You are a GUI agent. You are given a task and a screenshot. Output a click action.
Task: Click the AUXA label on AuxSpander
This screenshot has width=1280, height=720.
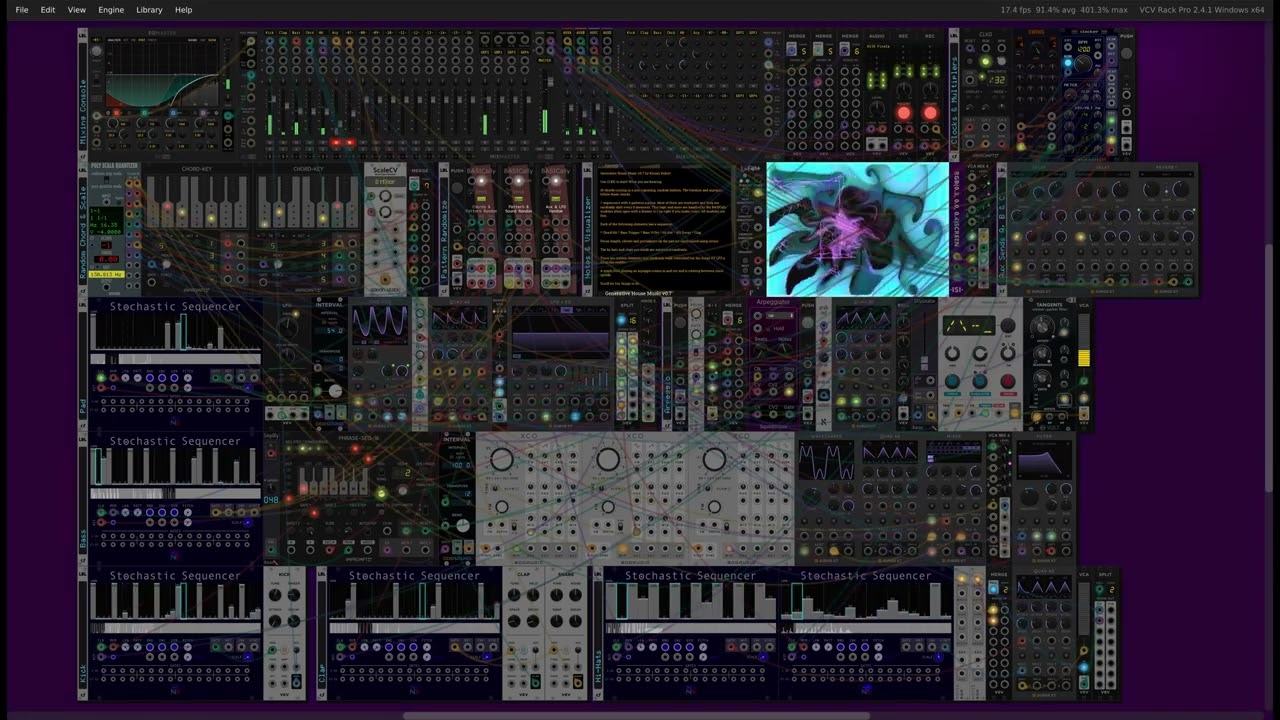tap(567, 33)
